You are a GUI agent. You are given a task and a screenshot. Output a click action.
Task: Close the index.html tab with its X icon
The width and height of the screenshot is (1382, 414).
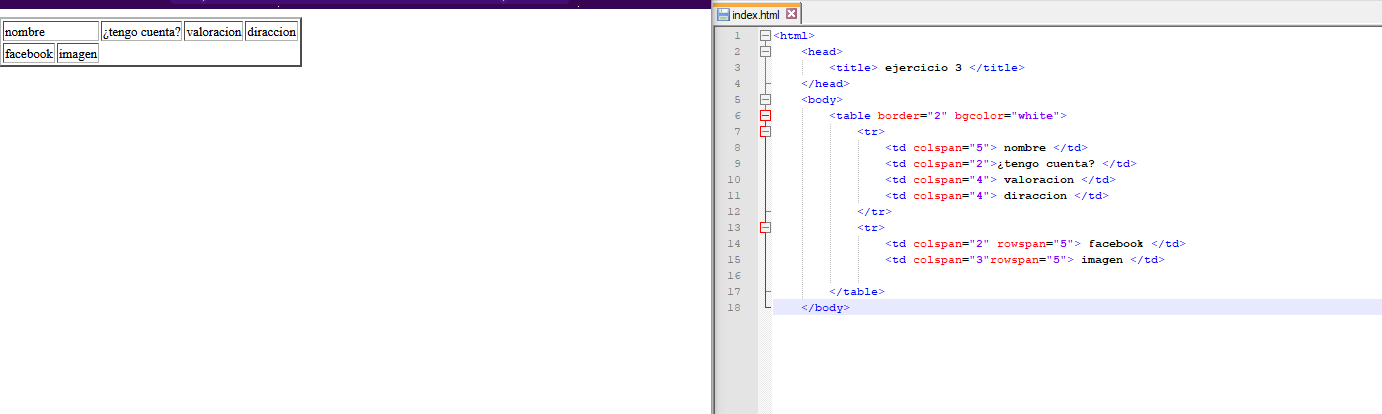click(x=792, y=14)
